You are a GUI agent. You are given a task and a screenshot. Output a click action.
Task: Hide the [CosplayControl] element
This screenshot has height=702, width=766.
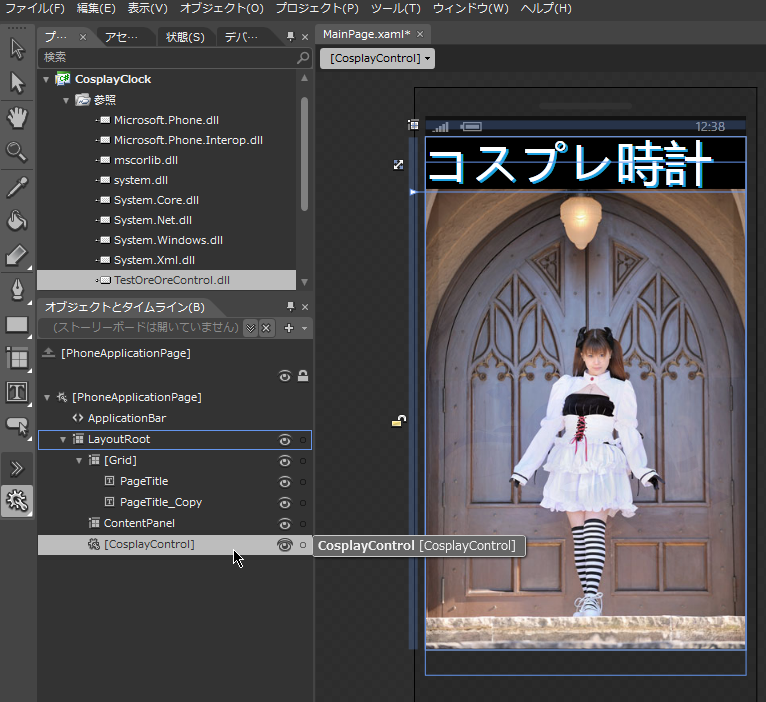click(x=285, y=545)
